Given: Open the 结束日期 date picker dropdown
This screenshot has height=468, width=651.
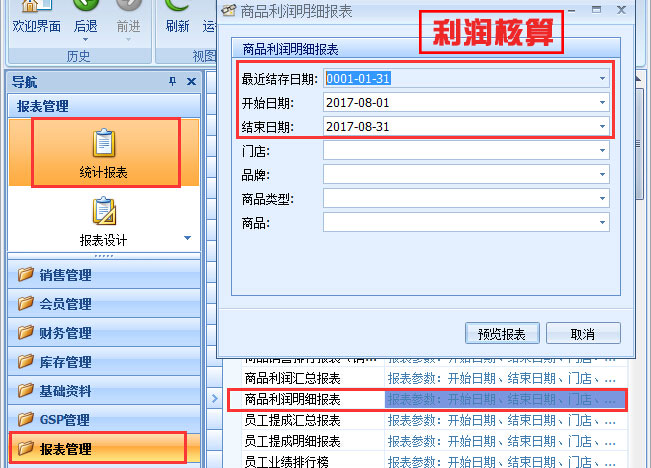Looking at the screenshot, I should (602, 126).
